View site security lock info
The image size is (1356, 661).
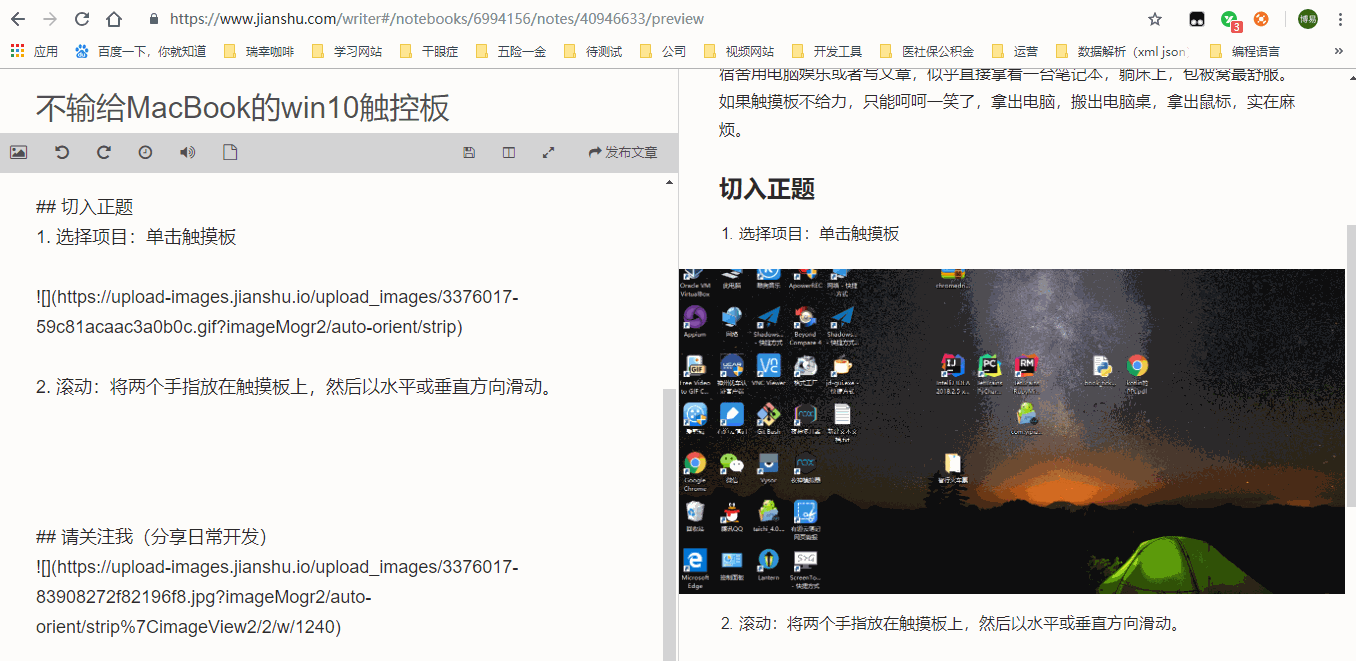click(x=153, y=19)
